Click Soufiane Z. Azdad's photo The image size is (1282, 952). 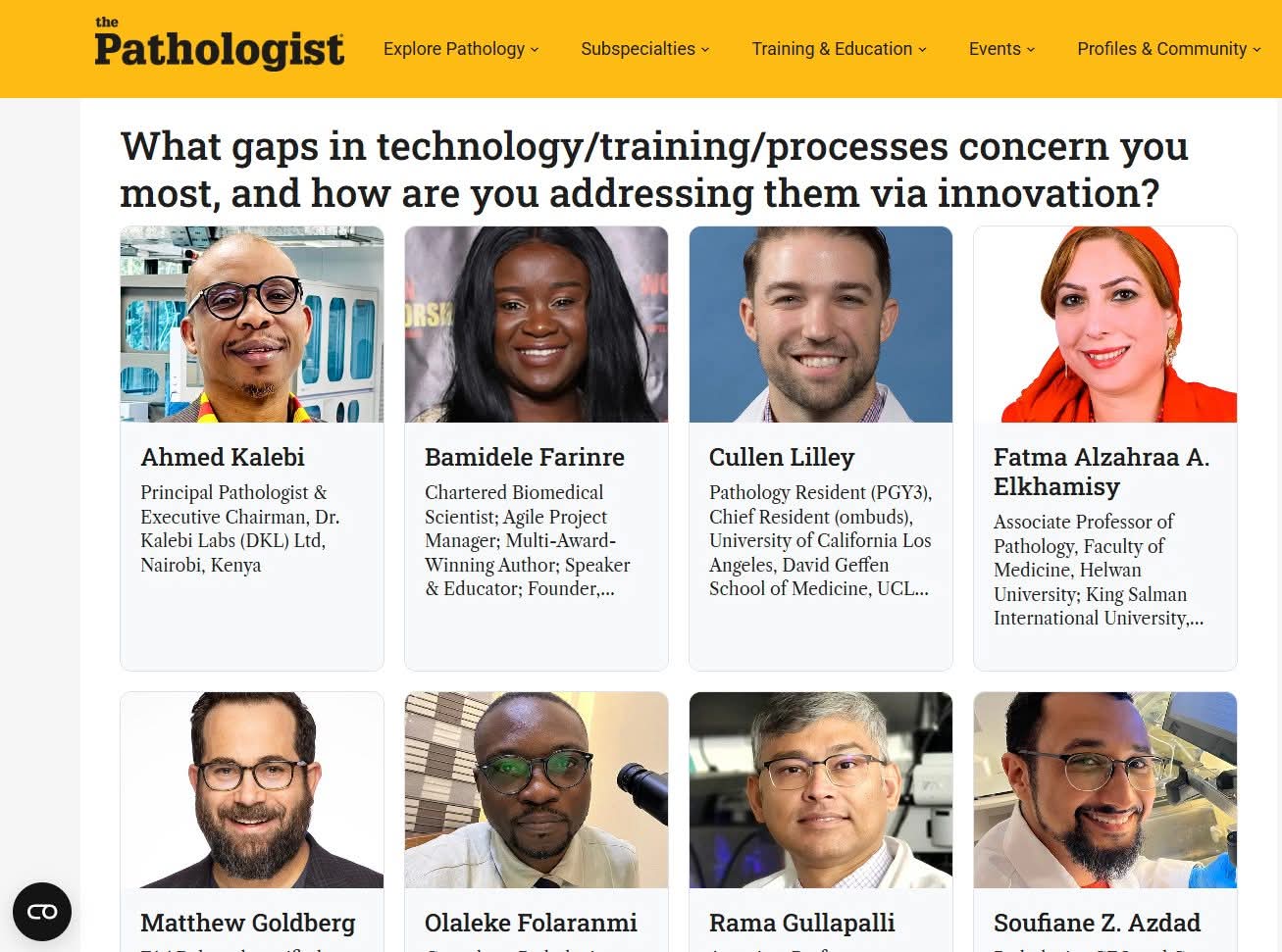point(1105,790)
